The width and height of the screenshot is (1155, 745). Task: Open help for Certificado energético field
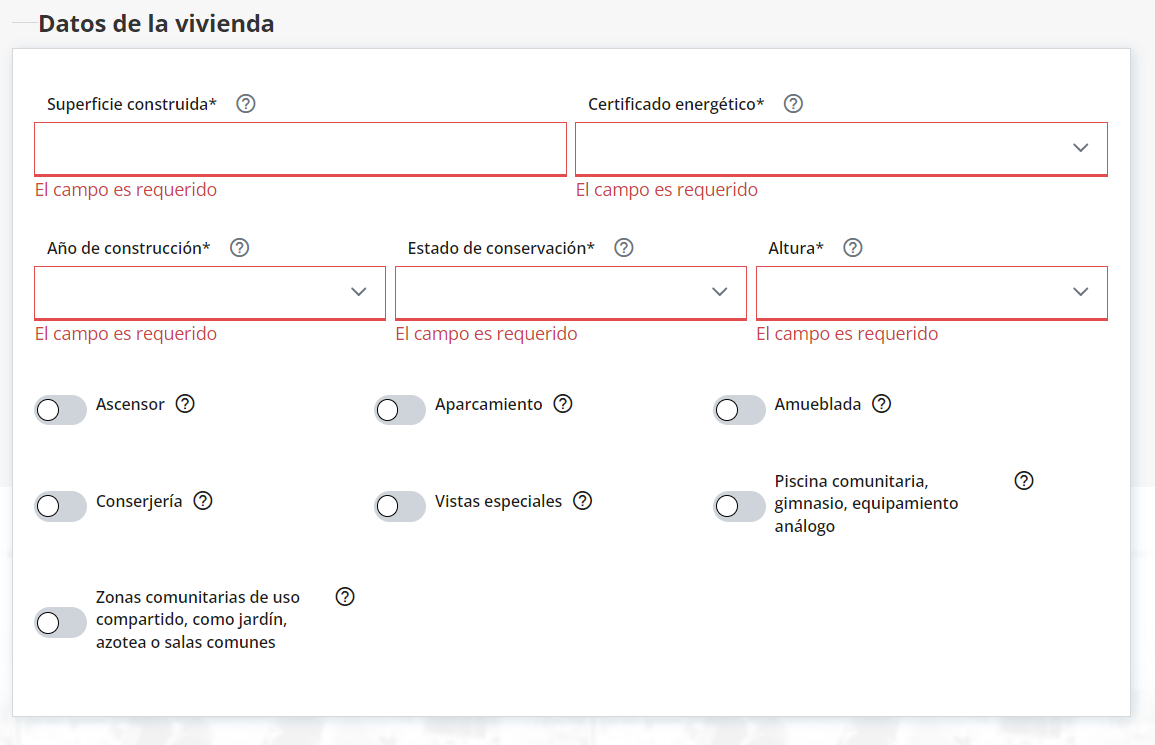coord(793,103)
